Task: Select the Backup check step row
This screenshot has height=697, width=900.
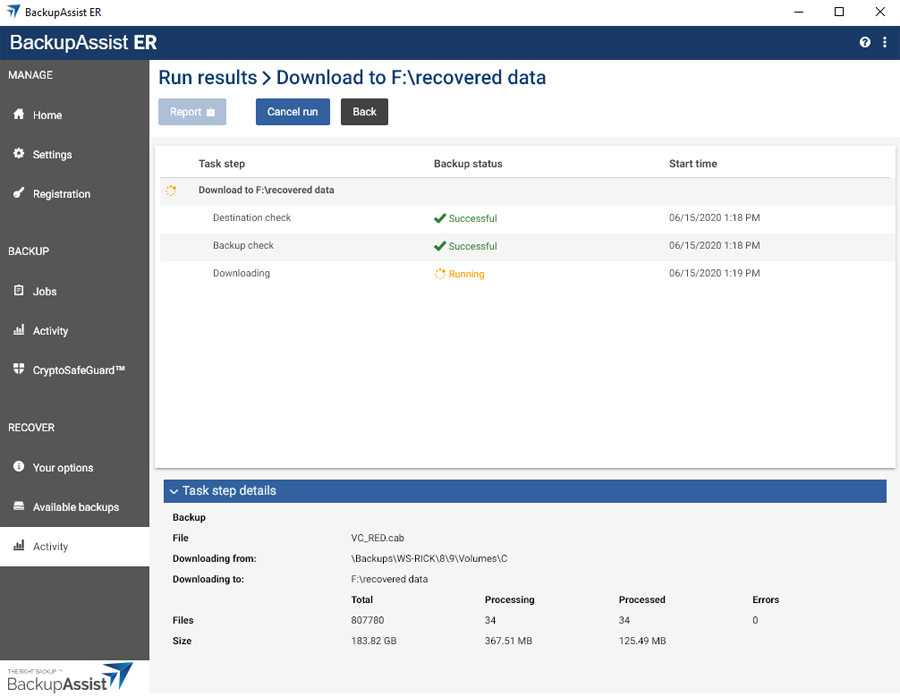Action: pyautogui.click(x=525, y=246)
